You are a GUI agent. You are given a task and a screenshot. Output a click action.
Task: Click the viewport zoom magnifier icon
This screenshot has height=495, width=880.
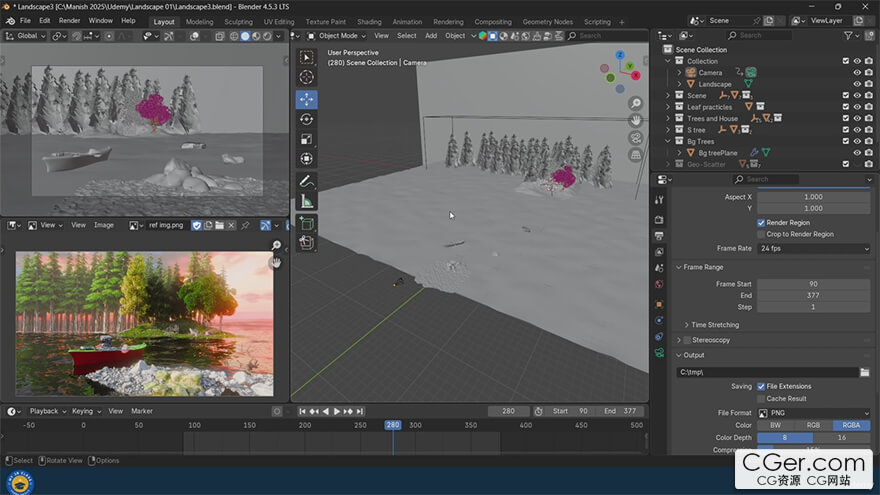tap(635, 104)
